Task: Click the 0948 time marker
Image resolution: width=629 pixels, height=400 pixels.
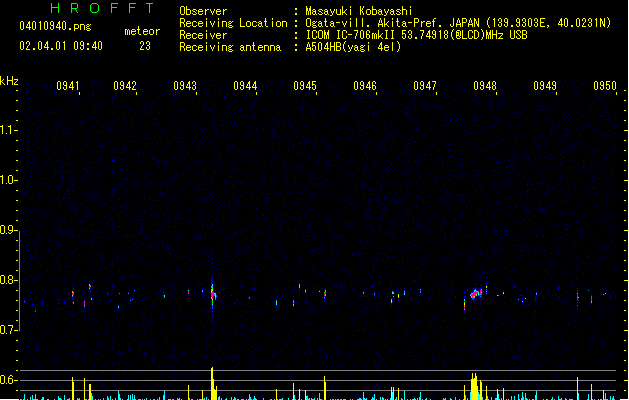Action: (485, 86)
